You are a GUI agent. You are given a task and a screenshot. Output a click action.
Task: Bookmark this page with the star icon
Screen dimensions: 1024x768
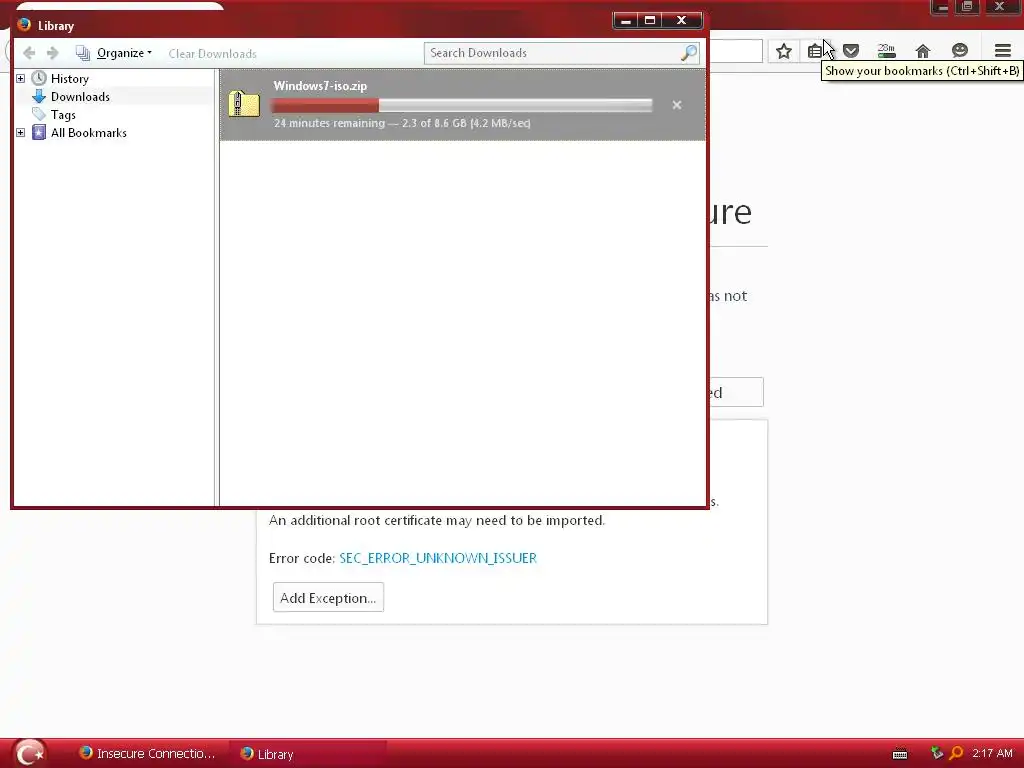tap(784, 51)
